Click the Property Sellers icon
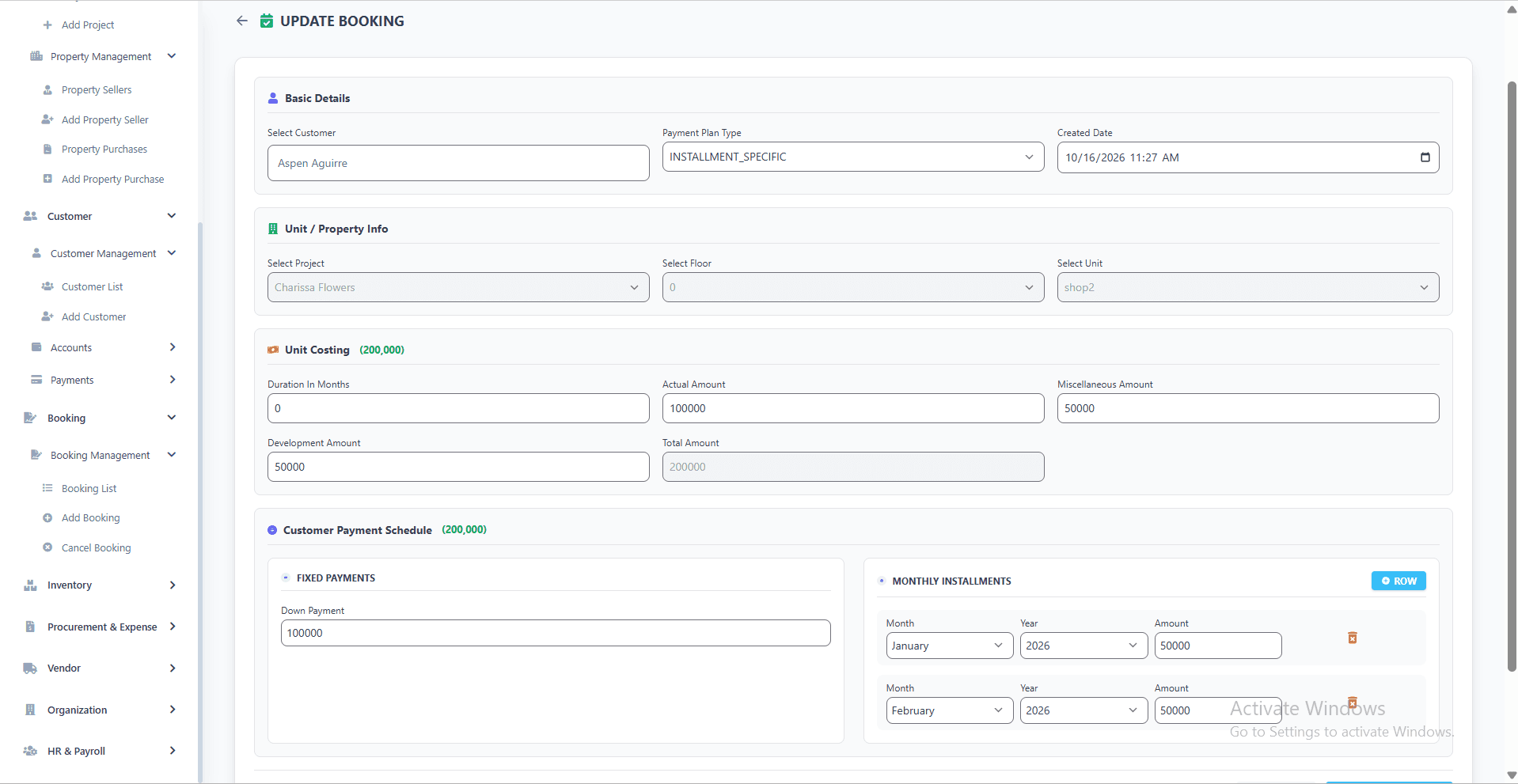 tap(47, 89)
